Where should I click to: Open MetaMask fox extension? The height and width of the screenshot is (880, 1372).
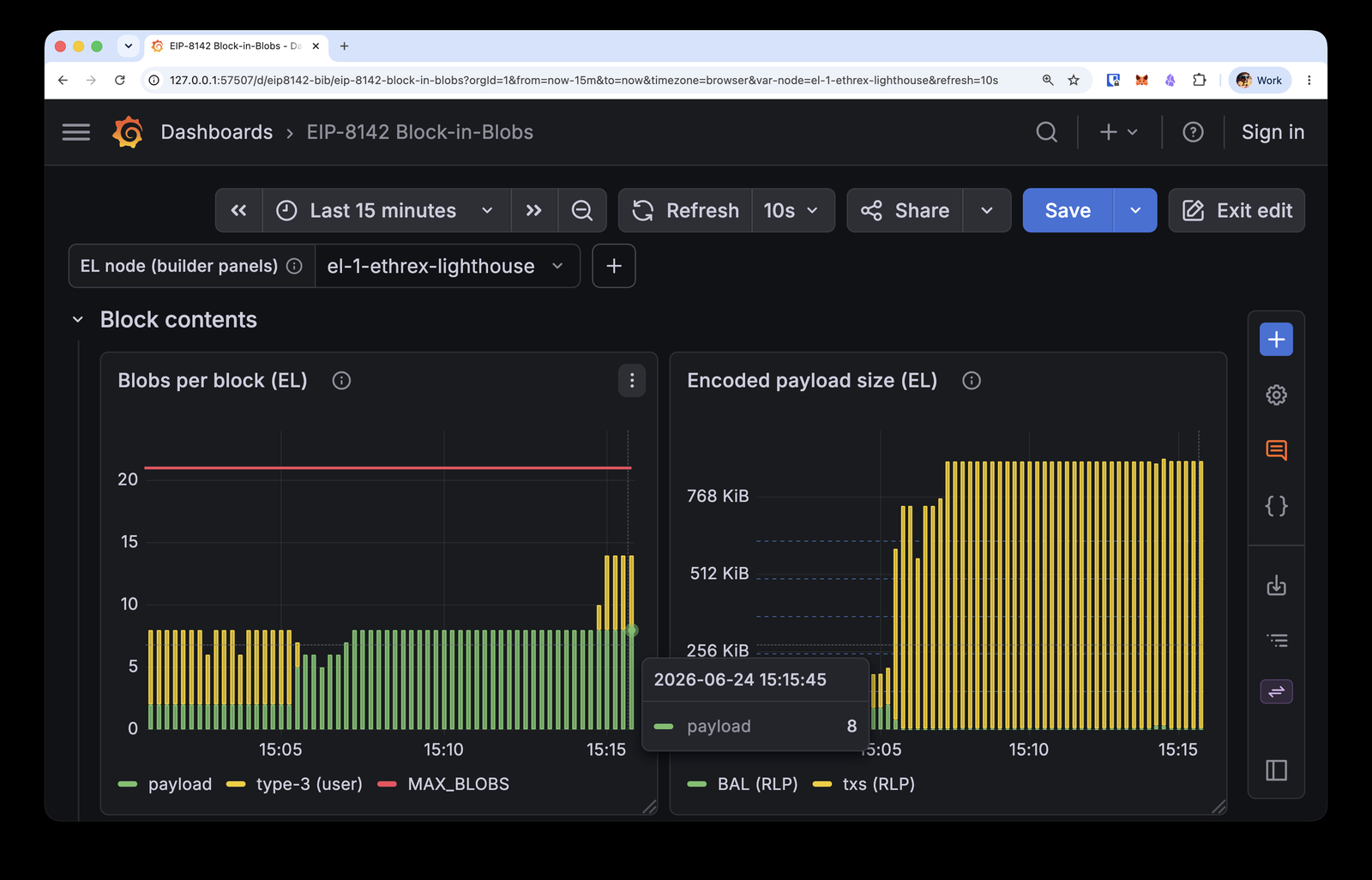[1141, 80]
